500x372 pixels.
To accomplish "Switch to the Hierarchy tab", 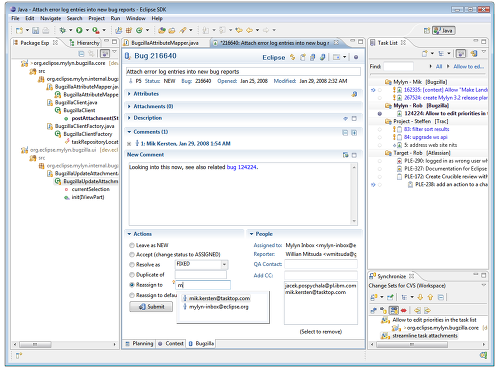I will 85,43.
